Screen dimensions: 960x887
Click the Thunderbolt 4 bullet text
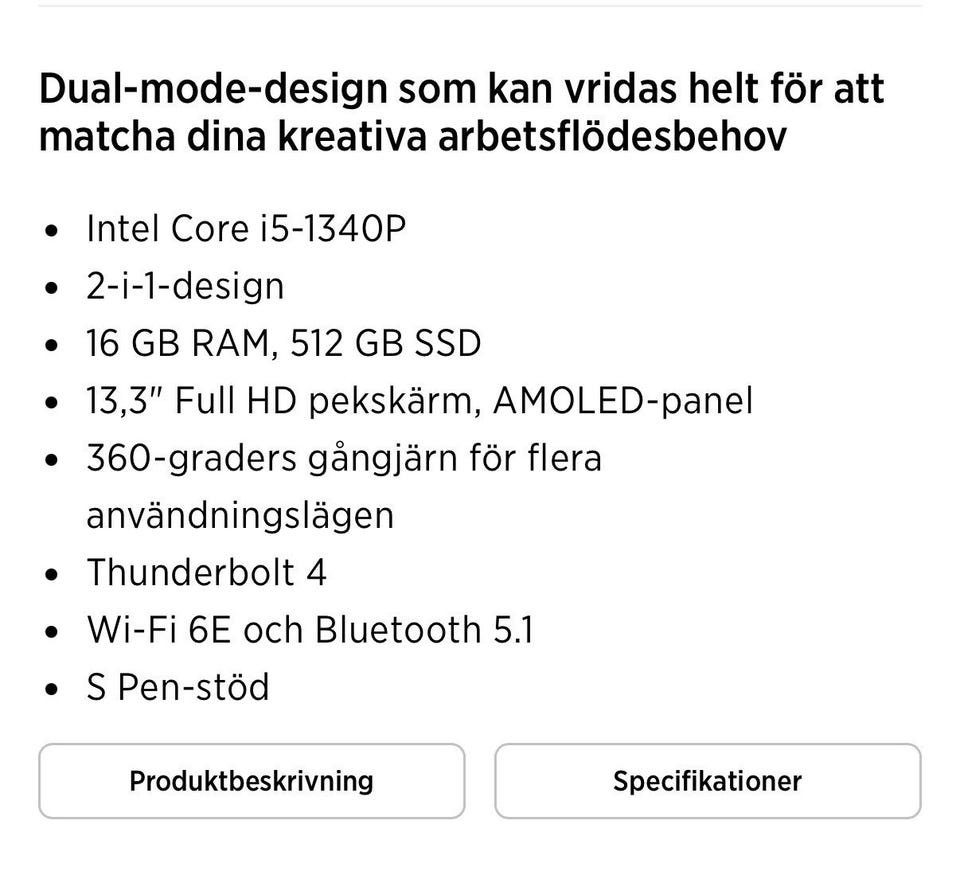coord(206,573)
